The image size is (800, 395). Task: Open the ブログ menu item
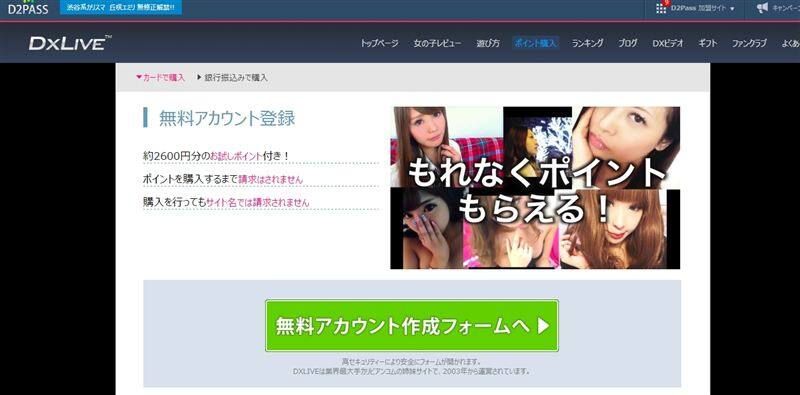point(628,43)
